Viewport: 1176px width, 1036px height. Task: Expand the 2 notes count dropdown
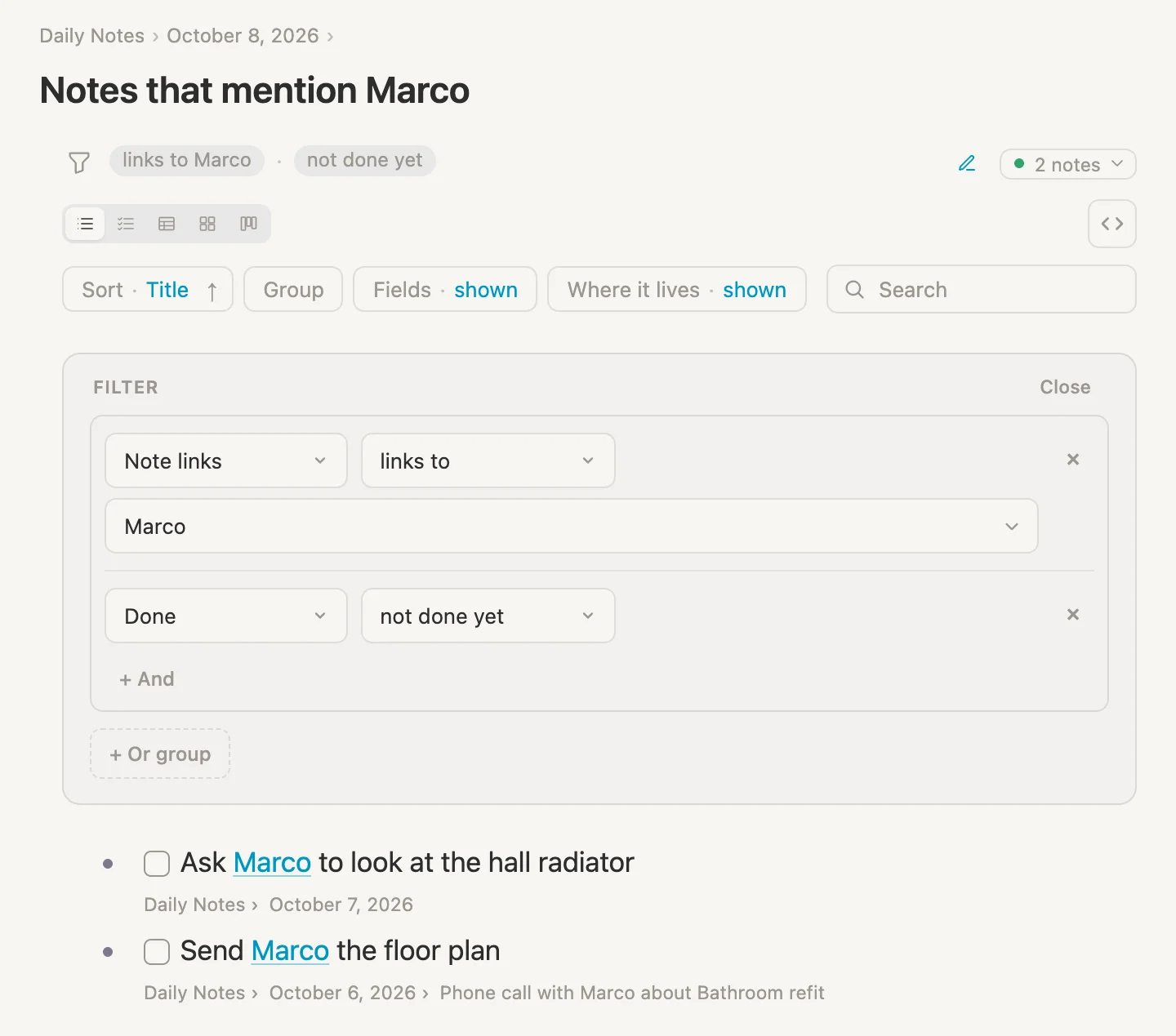click(x=1068, y=164)
